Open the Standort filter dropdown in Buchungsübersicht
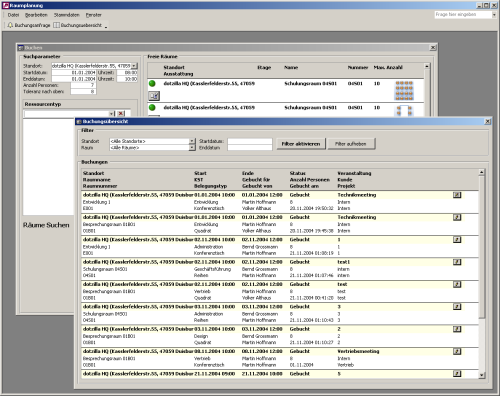This screenshot has width=500, height=396. pos(192,141)
